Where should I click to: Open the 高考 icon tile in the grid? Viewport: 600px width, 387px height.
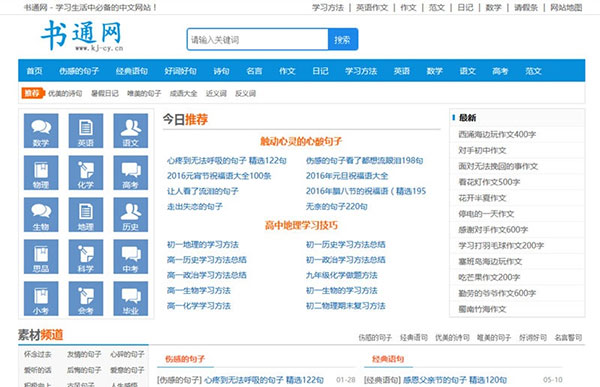[130, 173]
